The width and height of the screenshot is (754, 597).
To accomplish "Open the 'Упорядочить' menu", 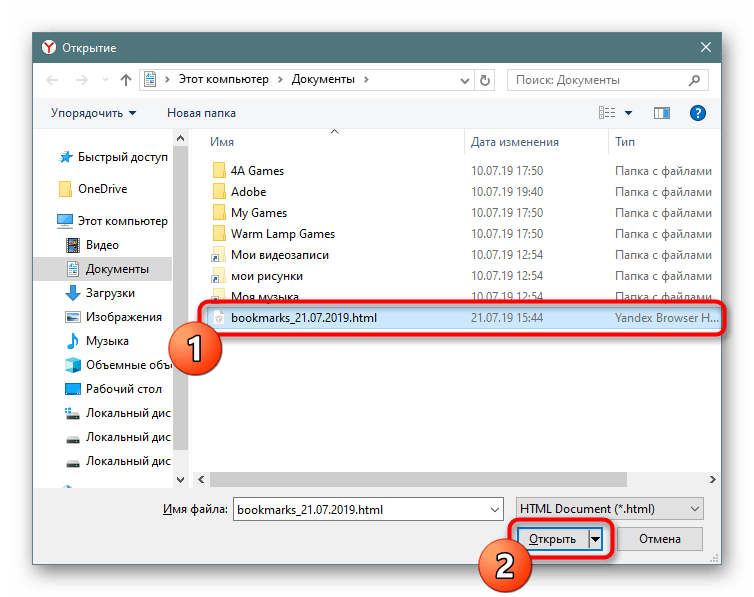I will 93,113.
